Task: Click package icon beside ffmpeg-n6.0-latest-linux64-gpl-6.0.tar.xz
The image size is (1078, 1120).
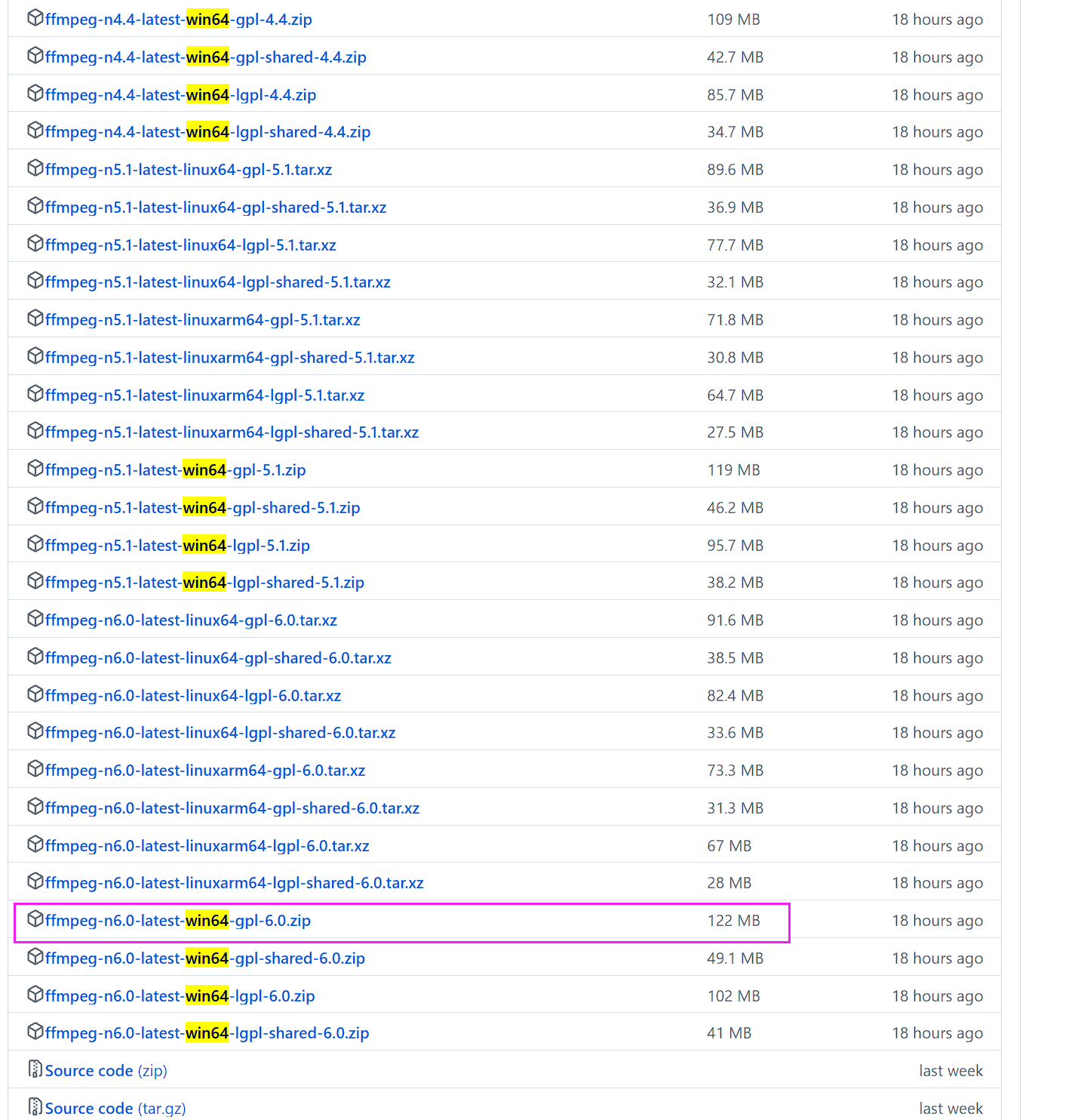Action: [35, 619]
